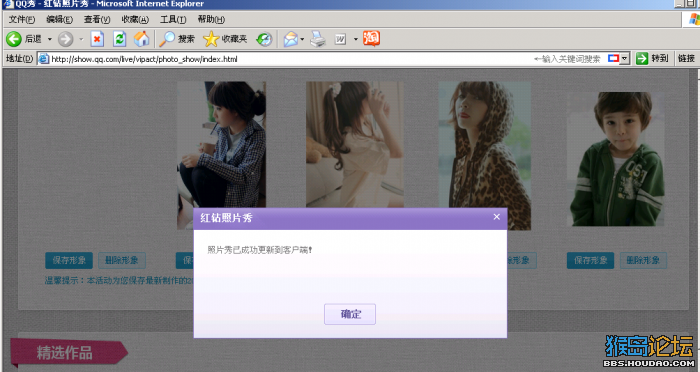Click 删除形象 under the boy photo
This screenshot has height=372, width=700.
(643, 260)
